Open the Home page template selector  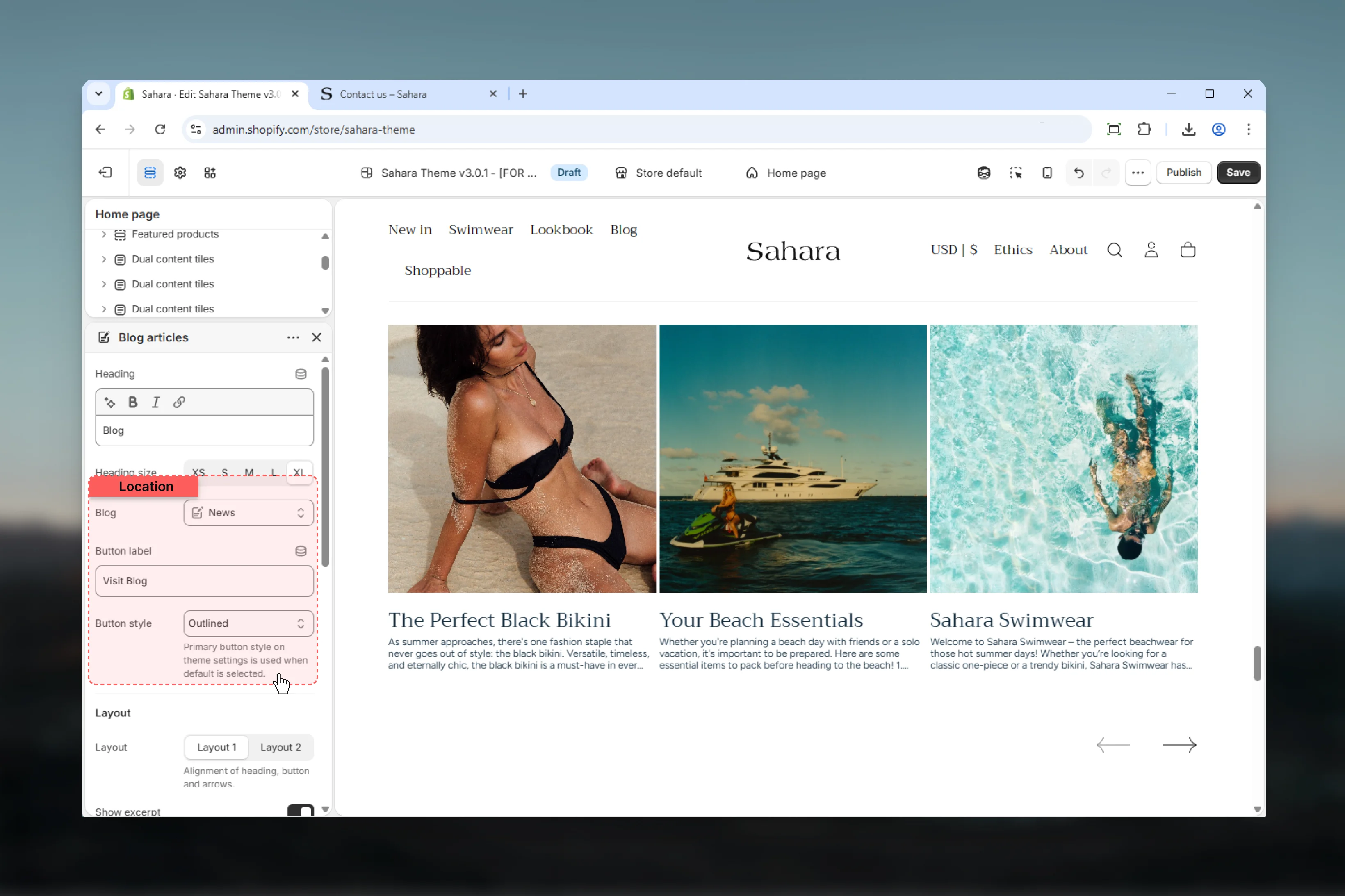(x=786, y=173)
